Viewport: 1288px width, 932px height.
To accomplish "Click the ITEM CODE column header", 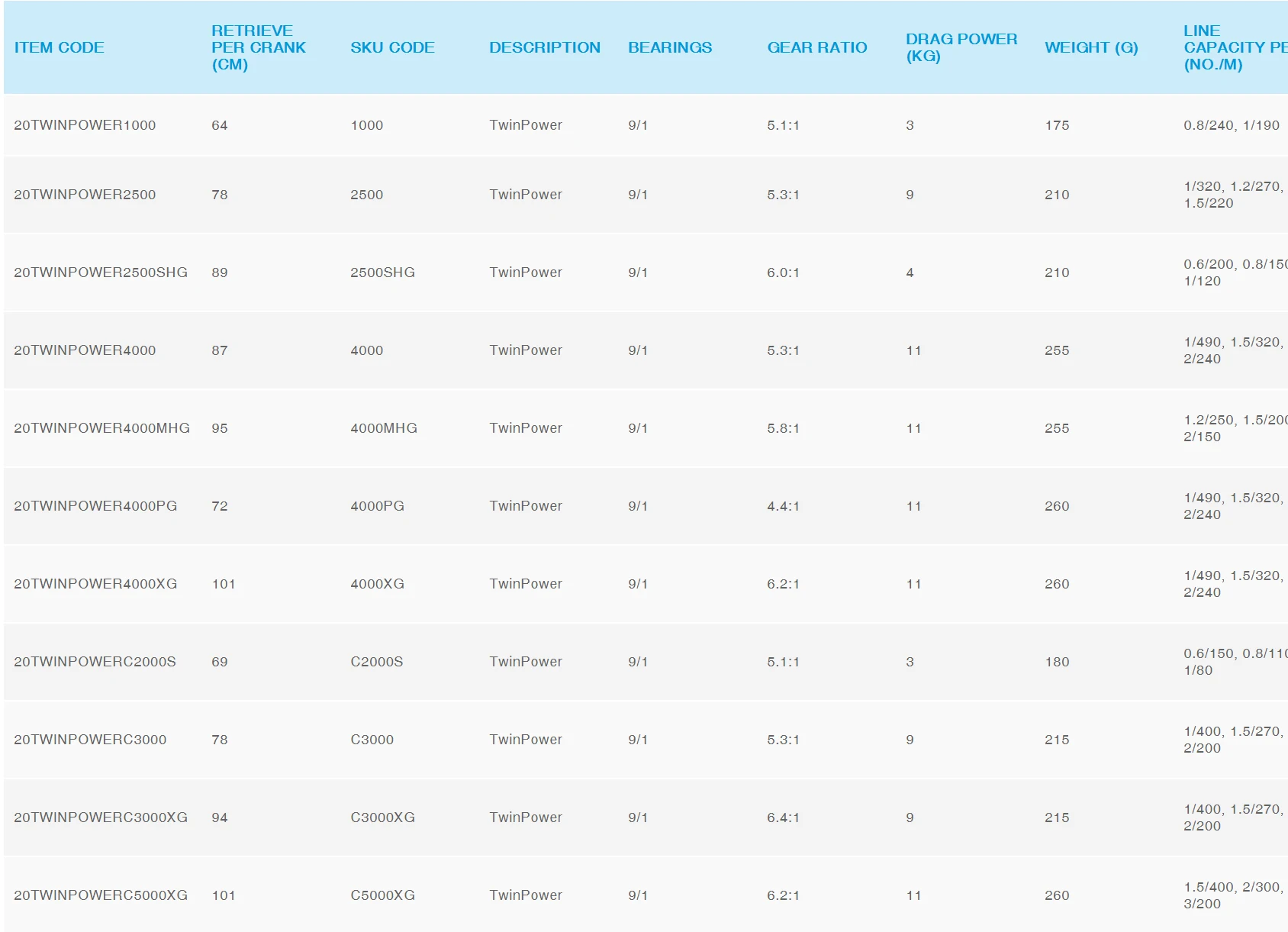I will pos(59,47).
